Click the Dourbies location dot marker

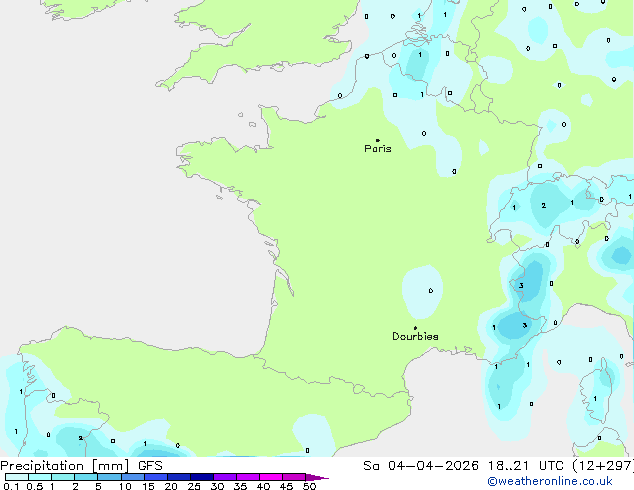pos(415,328)
